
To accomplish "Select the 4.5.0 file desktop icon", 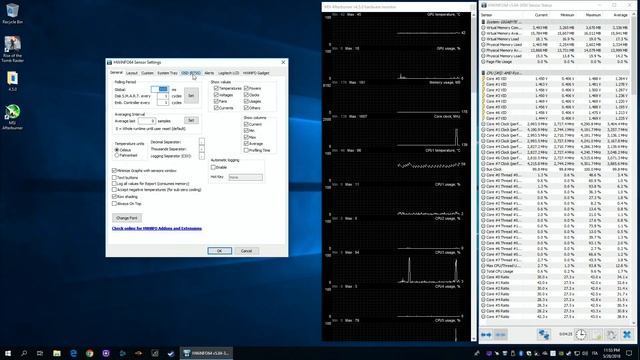I will [12, 81].
